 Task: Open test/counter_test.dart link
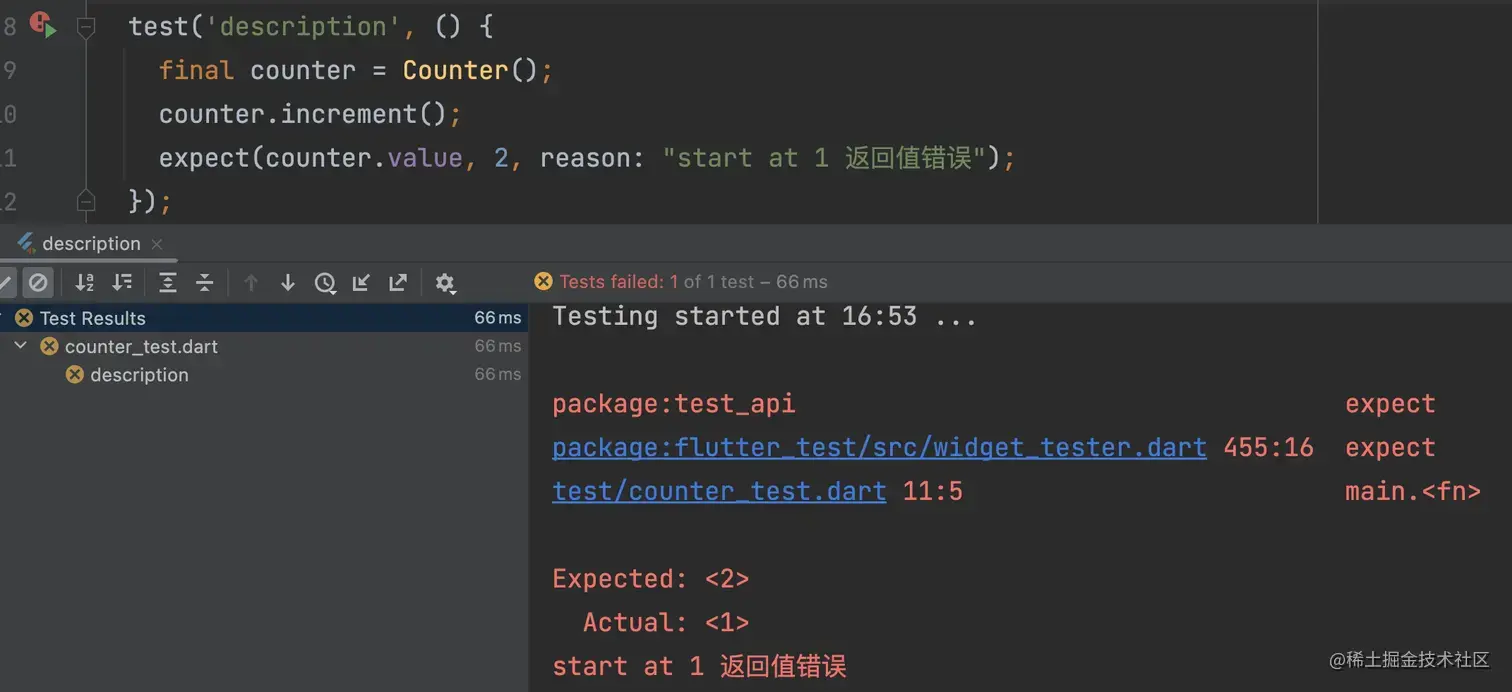(719, 491)
